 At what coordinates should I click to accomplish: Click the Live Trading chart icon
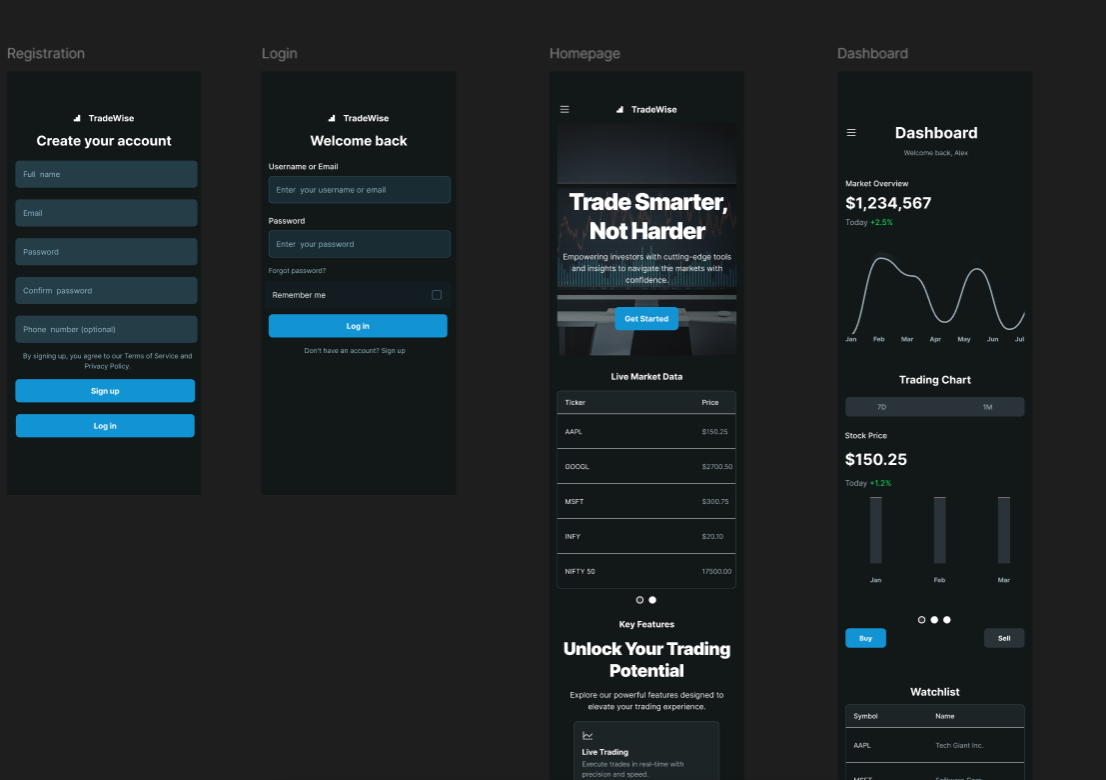point(588,736)
